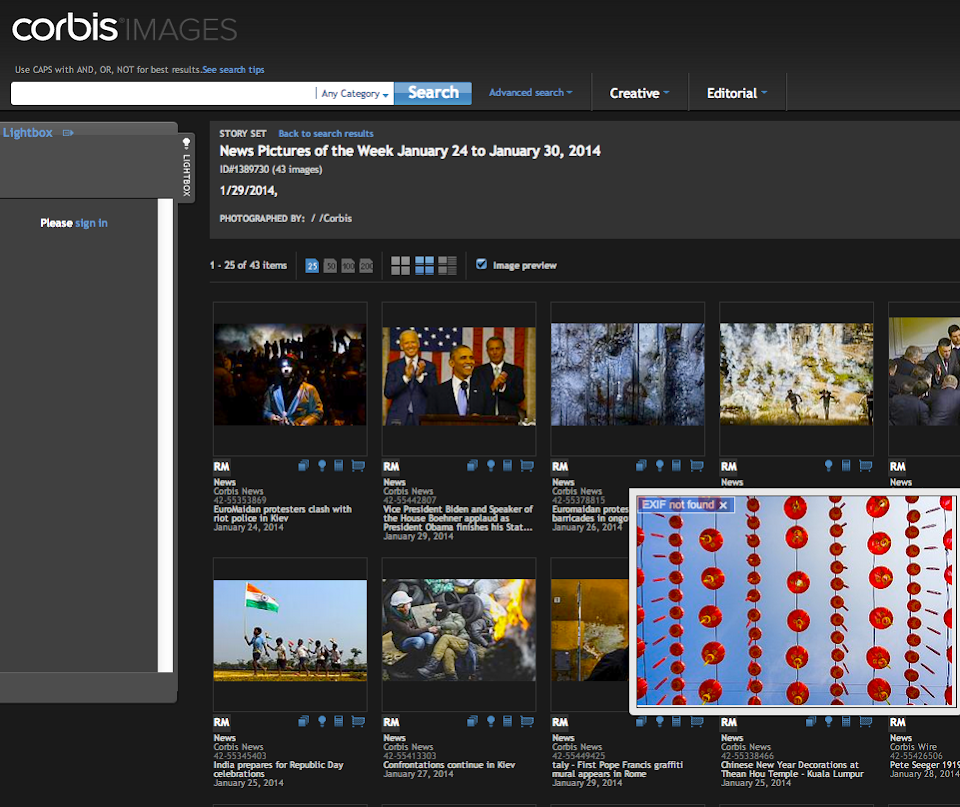Open the Lightbox heading link
The height and width of the screenshot is (807, 960).
[x=28, y=133]
